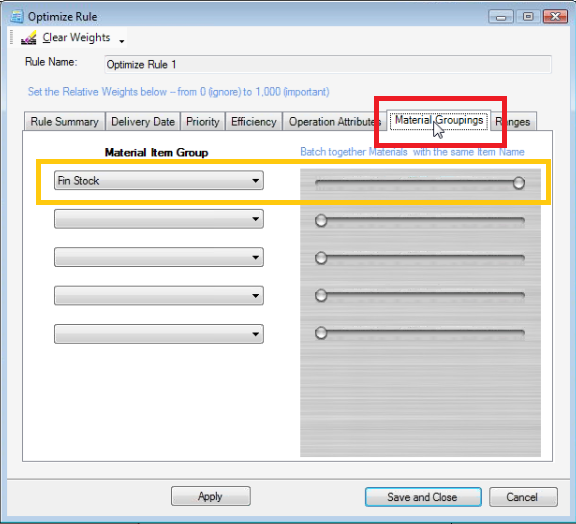Screen dimensions: 576x524
Task: Cancel the Optimize Rule dialog
Action: pos(523,497)
